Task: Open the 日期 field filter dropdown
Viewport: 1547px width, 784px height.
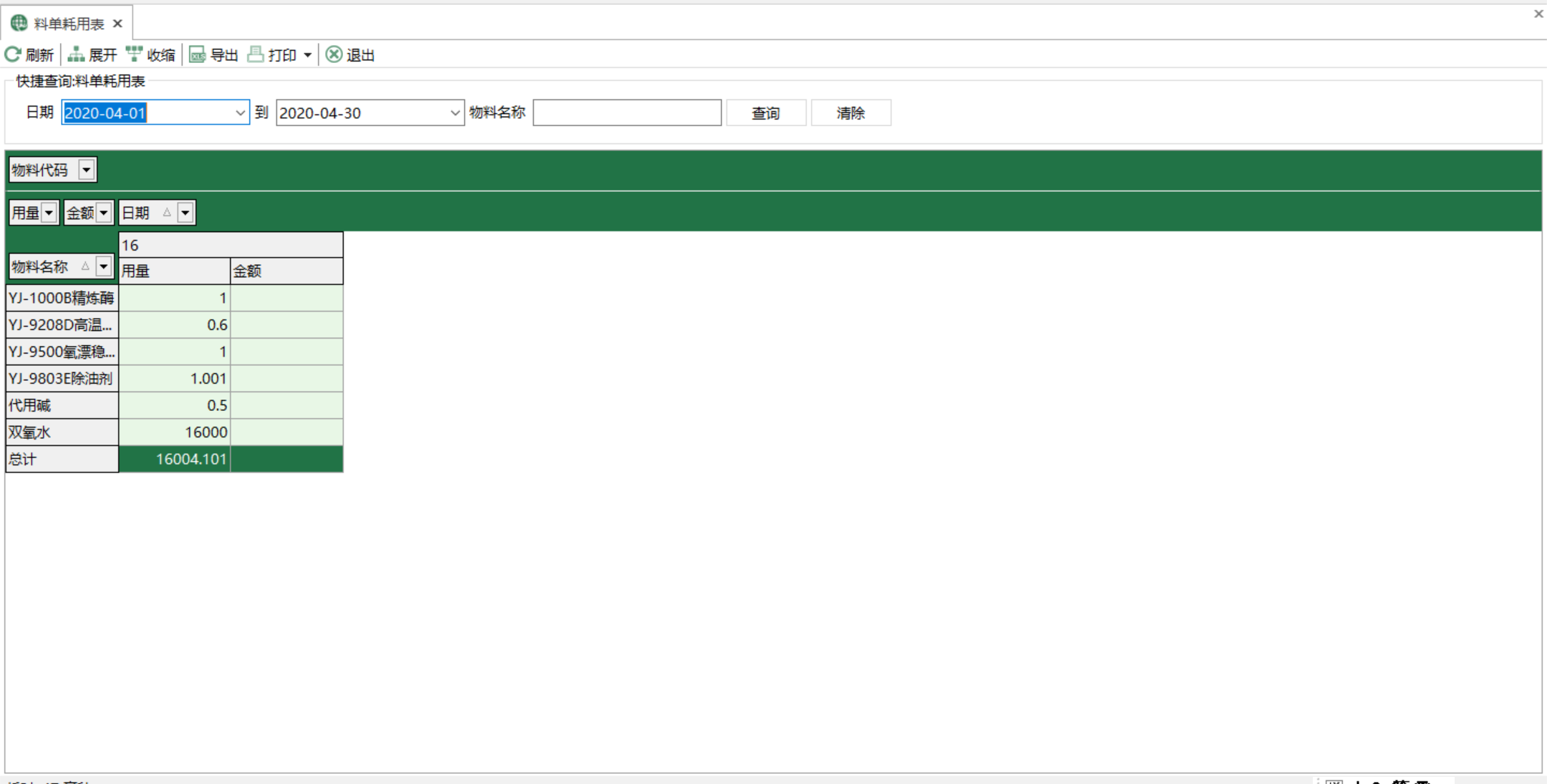Action: pos(185,213)
